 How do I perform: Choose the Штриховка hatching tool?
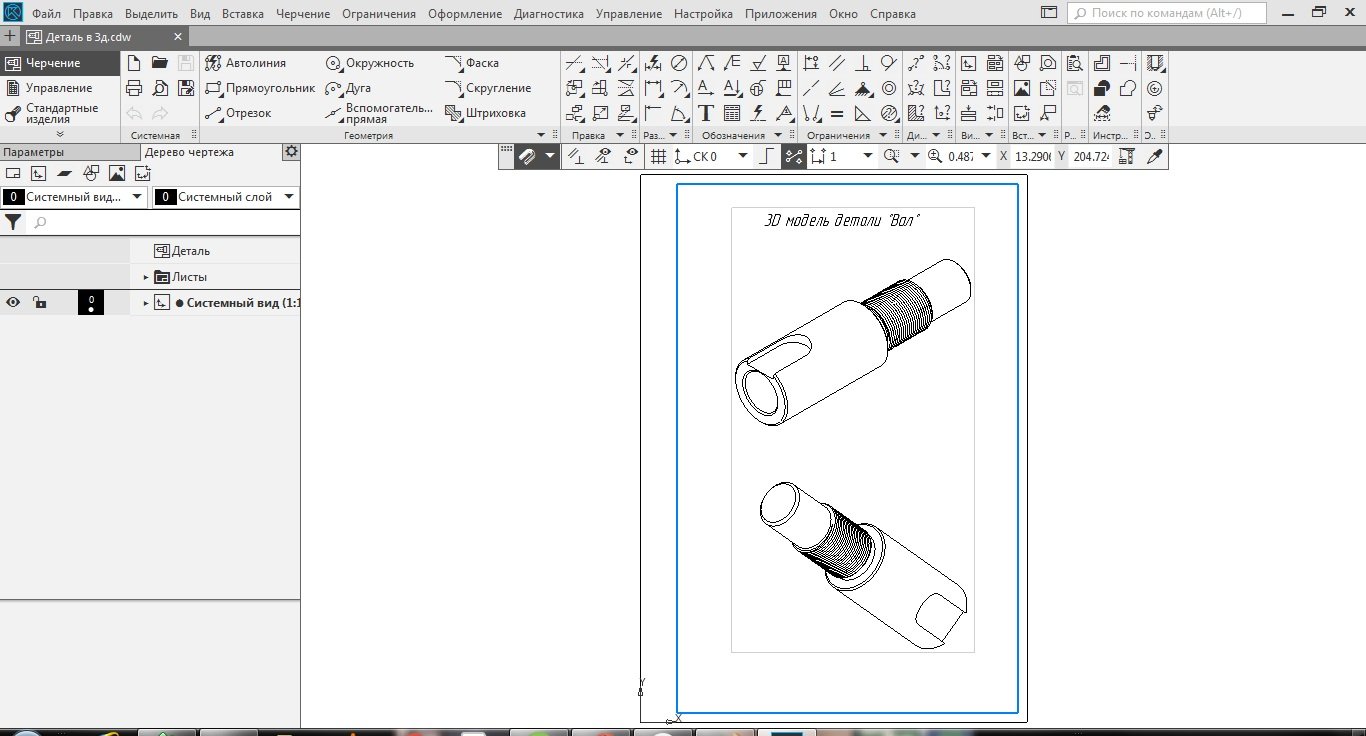(486, 113)
